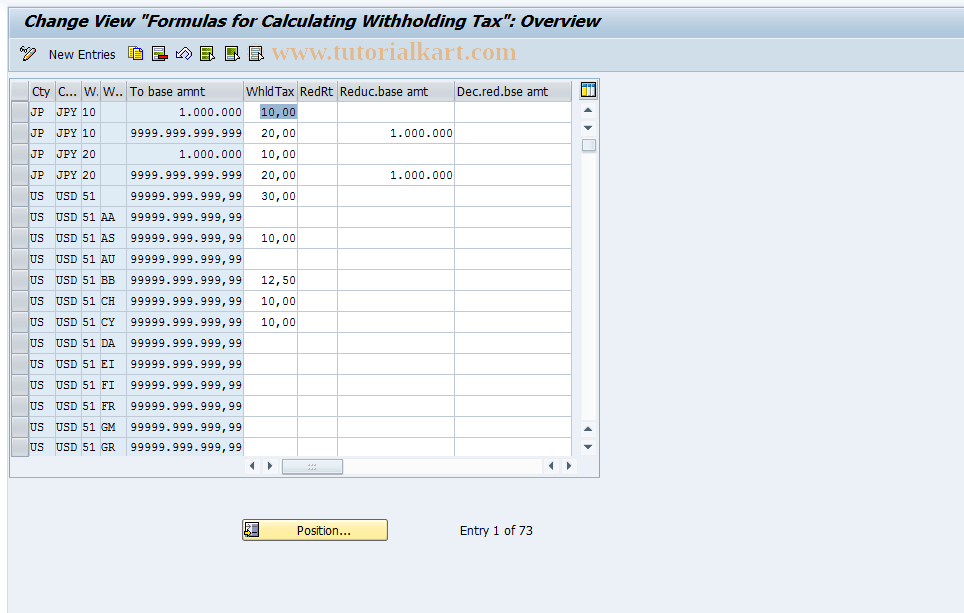Click the Delete entry icon
964x613 pixels.
159,54
